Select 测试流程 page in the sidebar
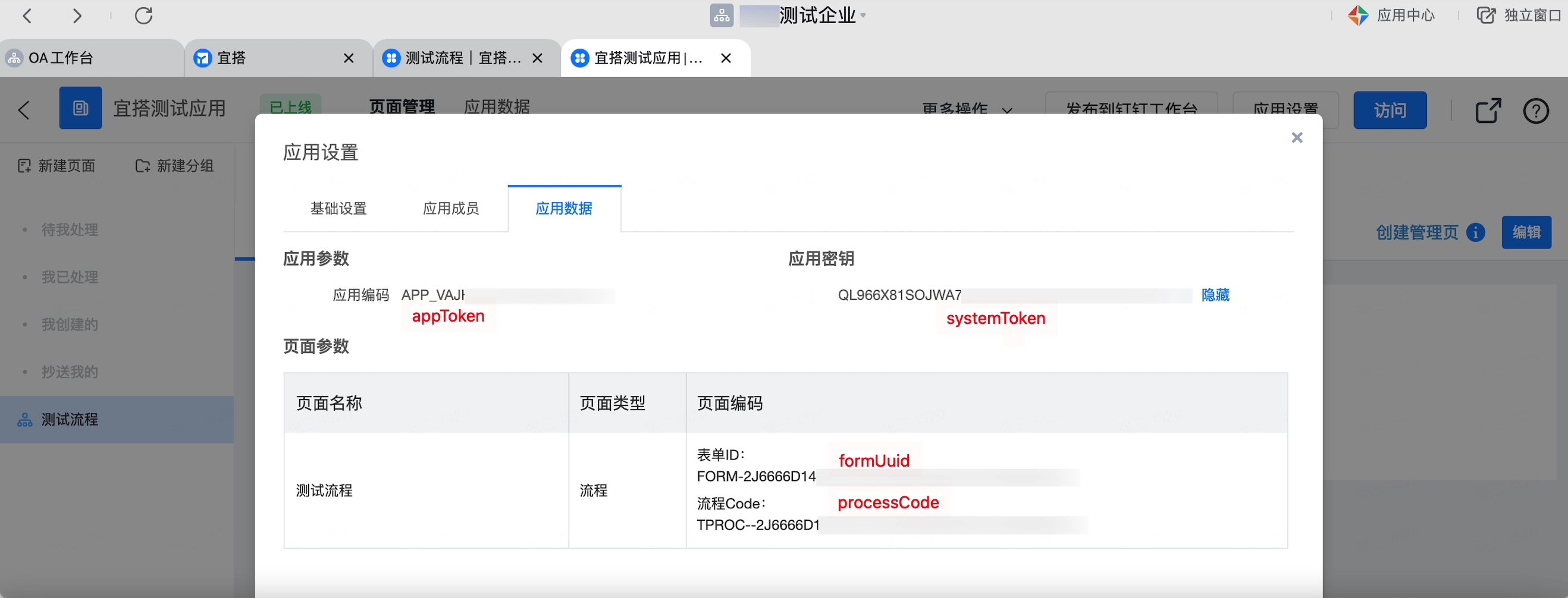 [x=117, y=419]
